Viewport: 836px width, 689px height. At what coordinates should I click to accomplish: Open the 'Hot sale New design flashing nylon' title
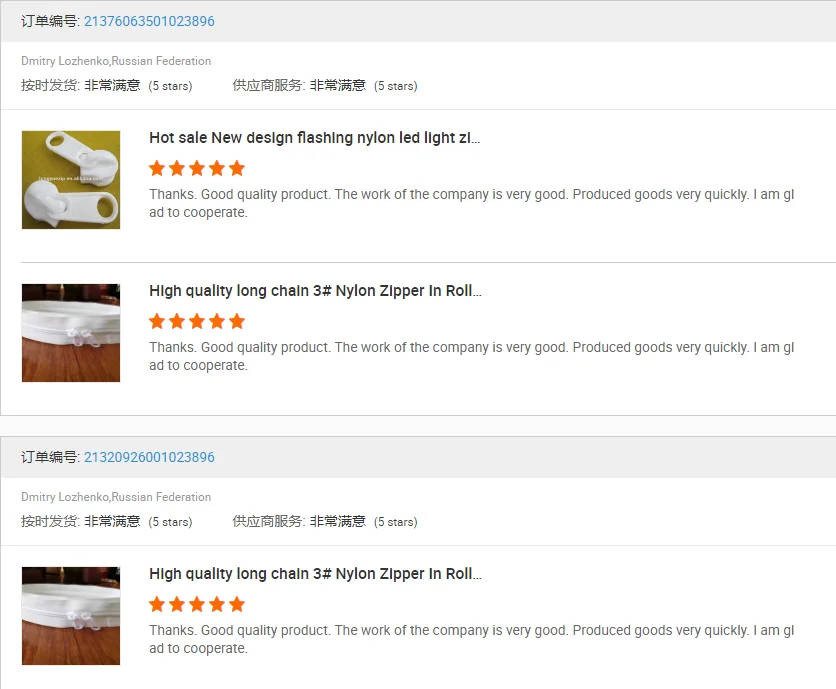314,138
